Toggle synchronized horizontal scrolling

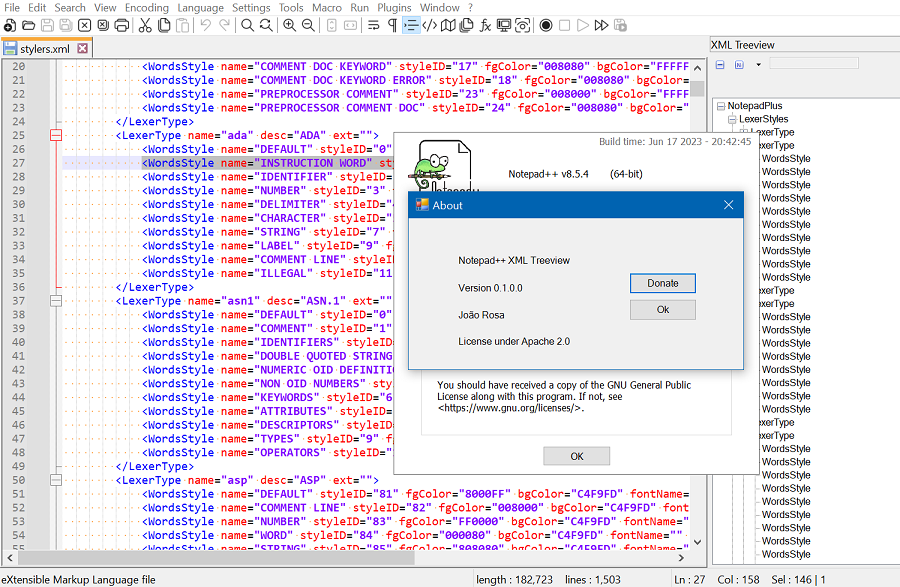tap(350, 25)
